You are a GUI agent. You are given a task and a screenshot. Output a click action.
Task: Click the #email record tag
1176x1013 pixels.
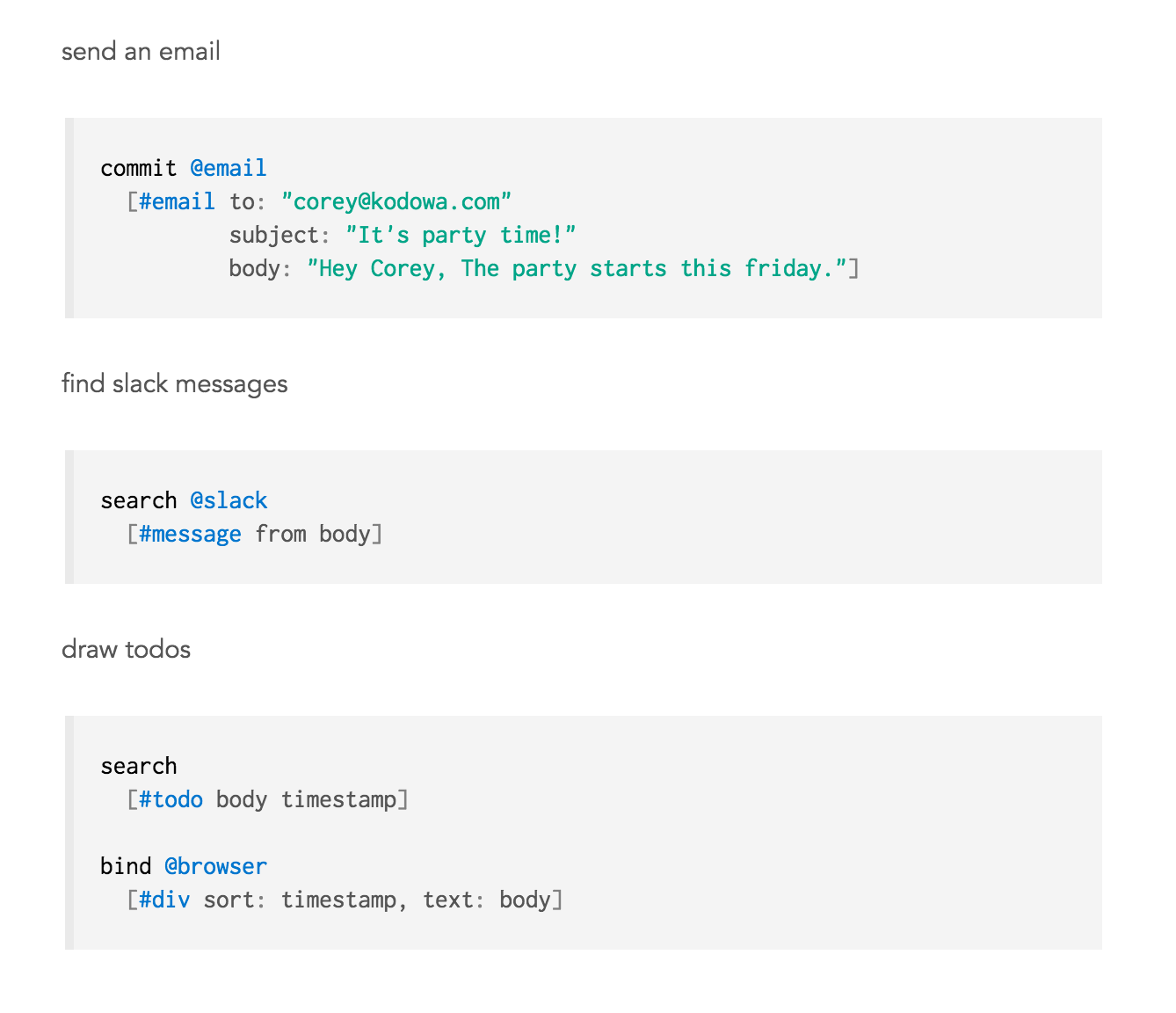tap(178, 201)
